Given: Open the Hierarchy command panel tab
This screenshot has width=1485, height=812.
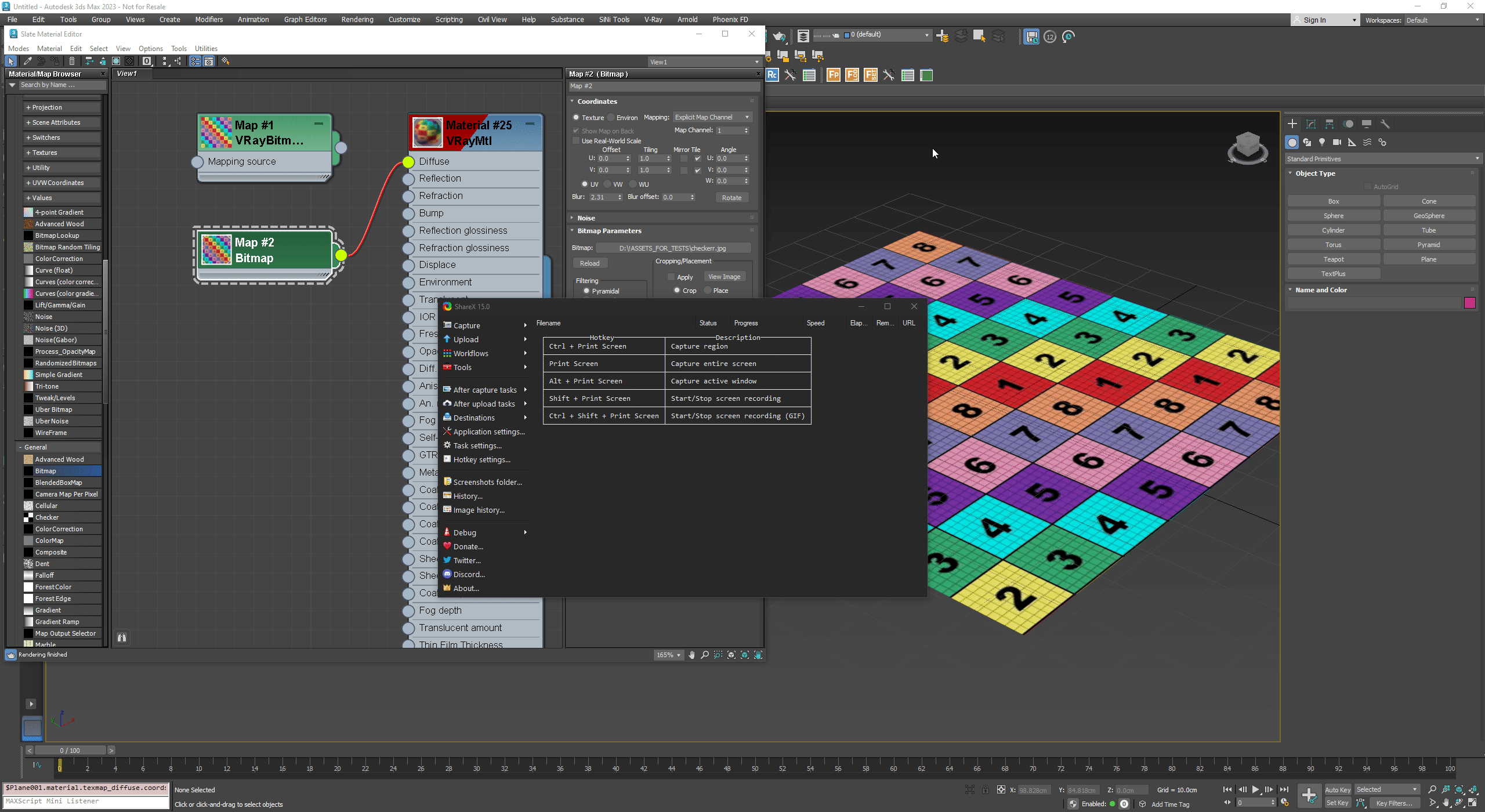Looking at the screenshot, I should [x=1330, y=124].
